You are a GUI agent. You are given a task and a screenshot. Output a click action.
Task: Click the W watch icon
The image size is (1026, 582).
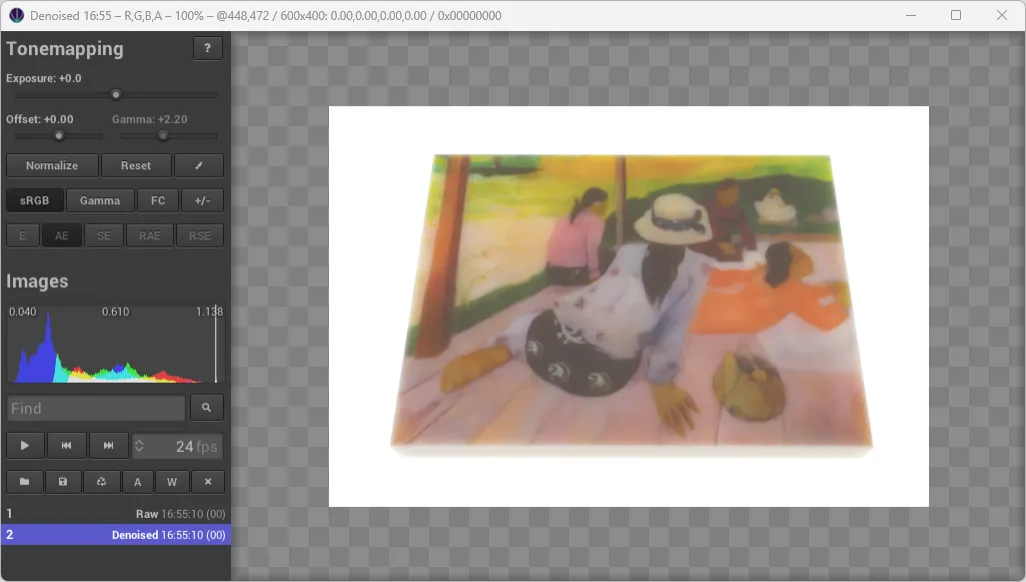[x=172, y=481]
